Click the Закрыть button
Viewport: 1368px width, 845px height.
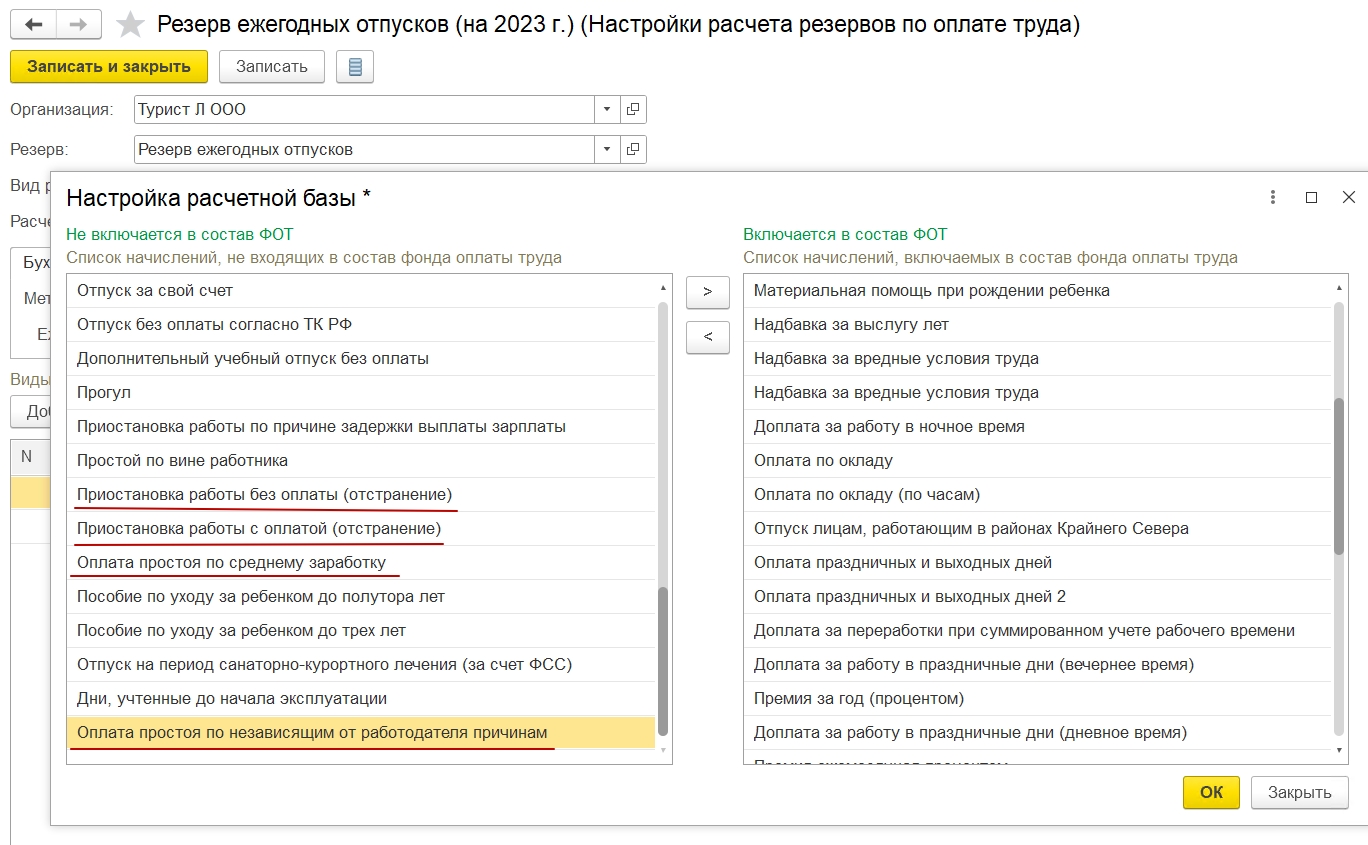1300,792
